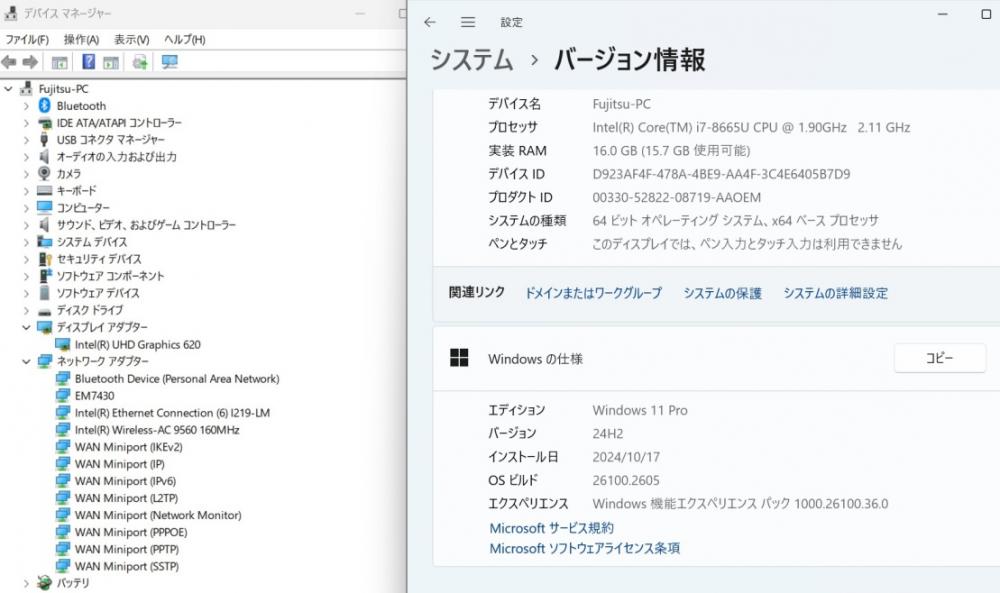Click the Settings back arrow
Image resolution: width=1000 pixels, height=593 pixels.
[x=430, y=22]
